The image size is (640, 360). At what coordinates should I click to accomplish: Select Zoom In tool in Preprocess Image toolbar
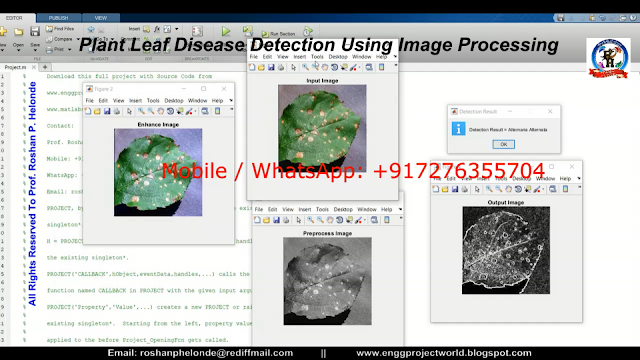pos(311,220)
